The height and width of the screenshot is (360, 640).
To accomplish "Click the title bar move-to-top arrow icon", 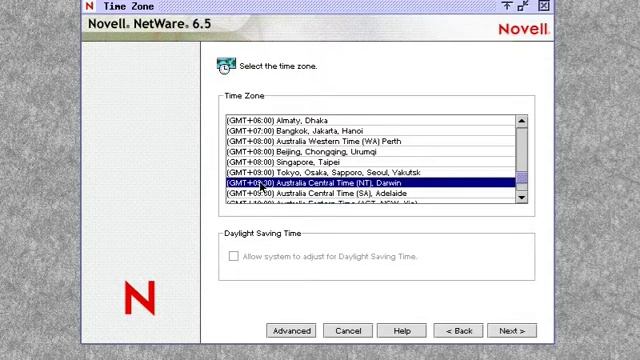I will [507, 6].
